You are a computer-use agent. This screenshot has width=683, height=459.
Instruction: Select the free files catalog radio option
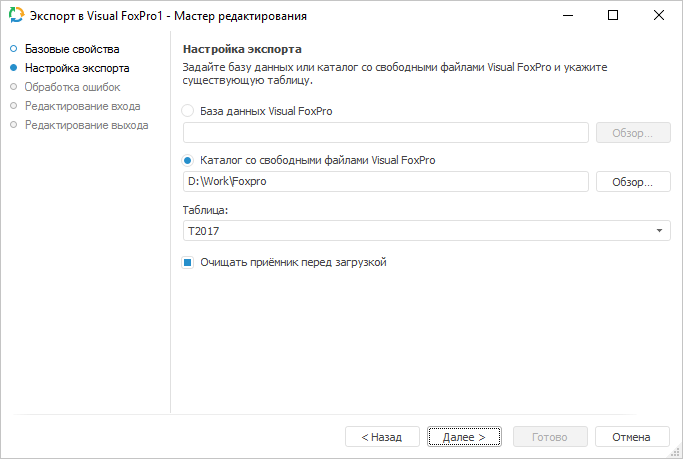188,160
